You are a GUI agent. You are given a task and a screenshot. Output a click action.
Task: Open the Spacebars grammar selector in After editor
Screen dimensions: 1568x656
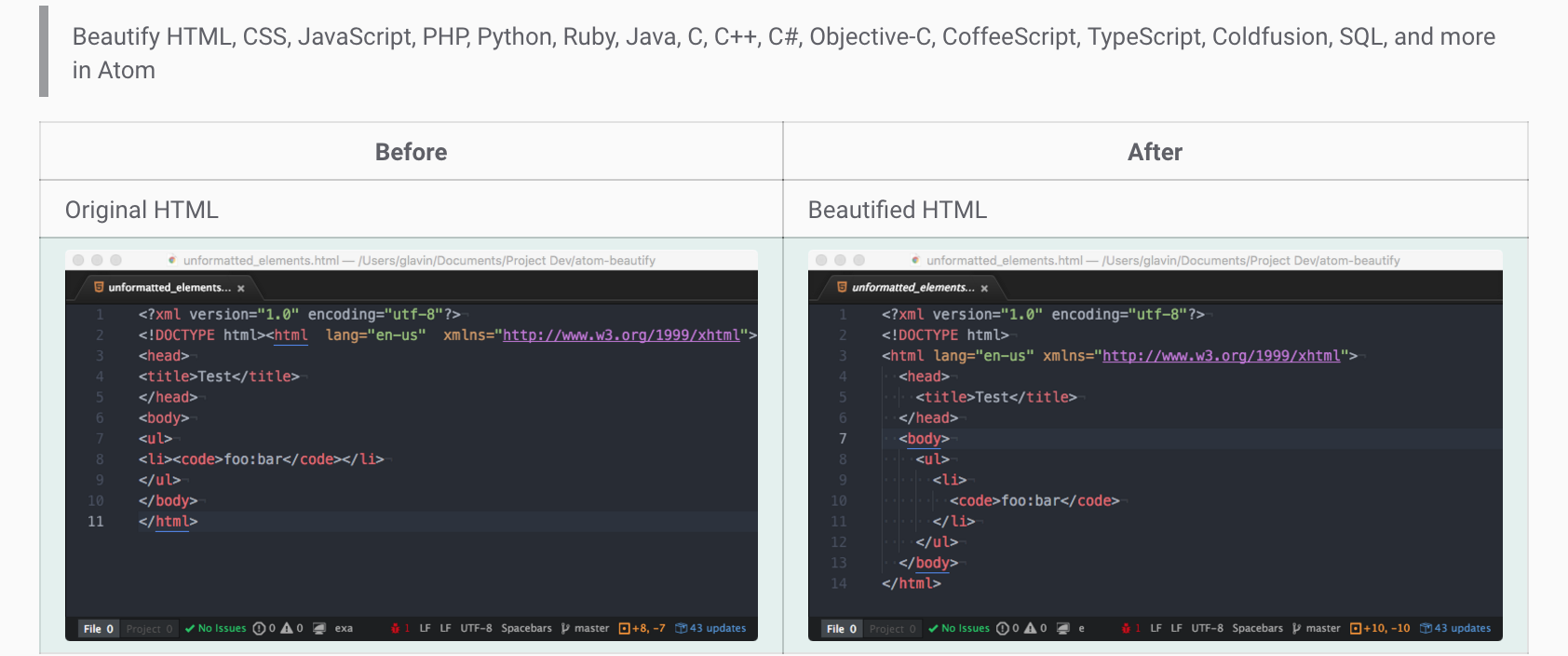[1257, 628]
